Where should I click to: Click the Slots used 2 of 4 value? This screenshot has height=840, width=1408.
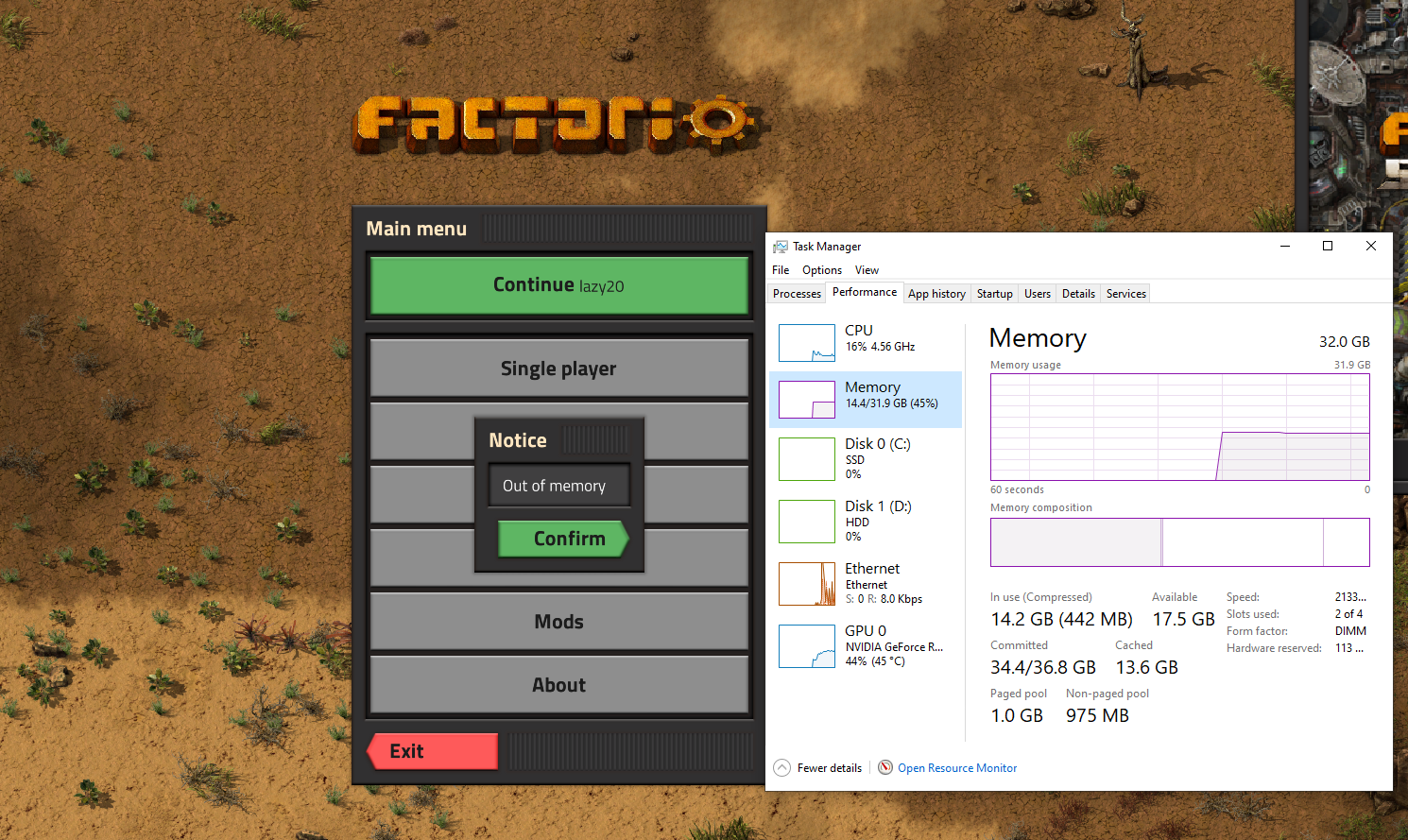pos(1348,614)
